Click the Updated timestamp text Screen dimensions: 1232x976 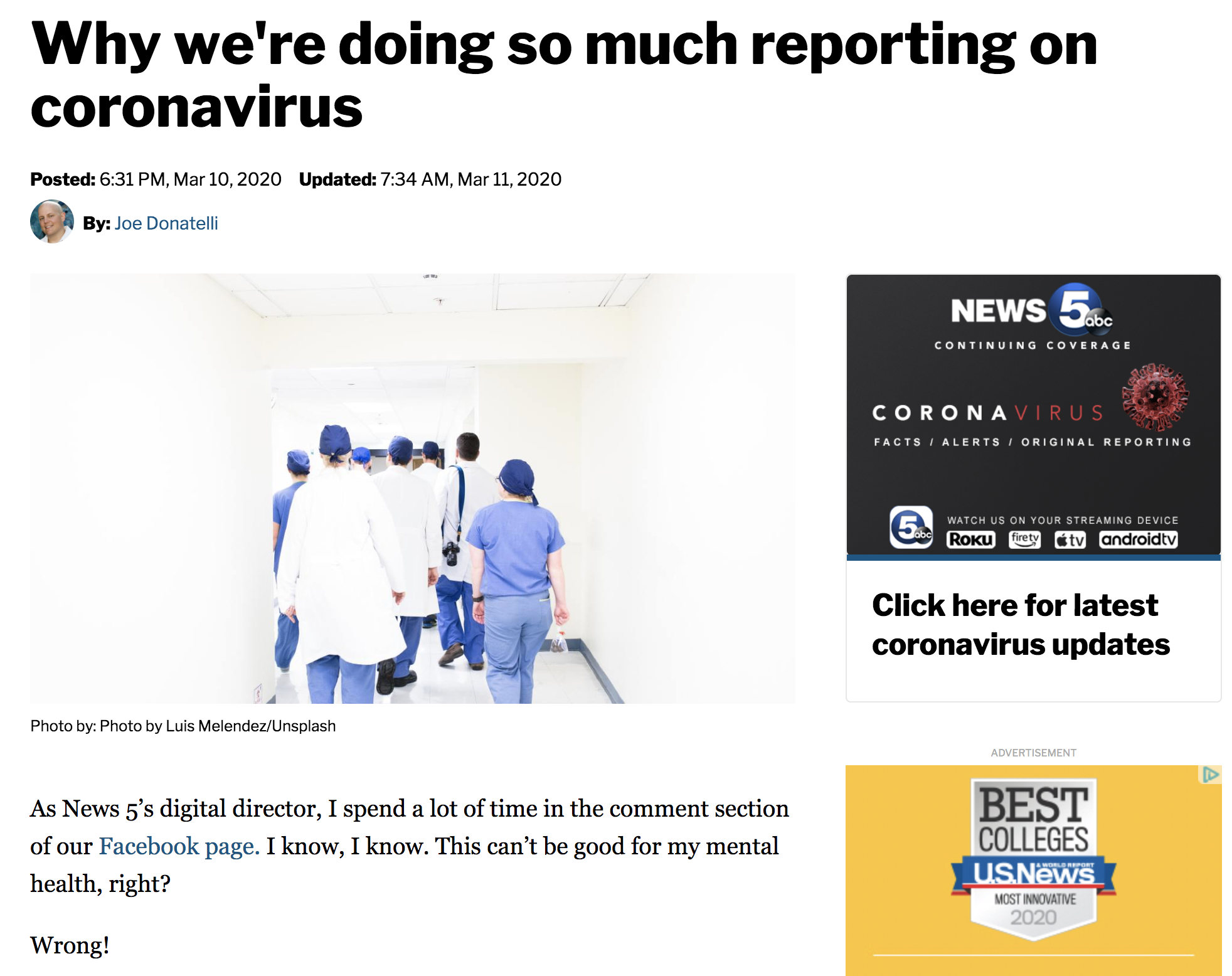(430, 179)
